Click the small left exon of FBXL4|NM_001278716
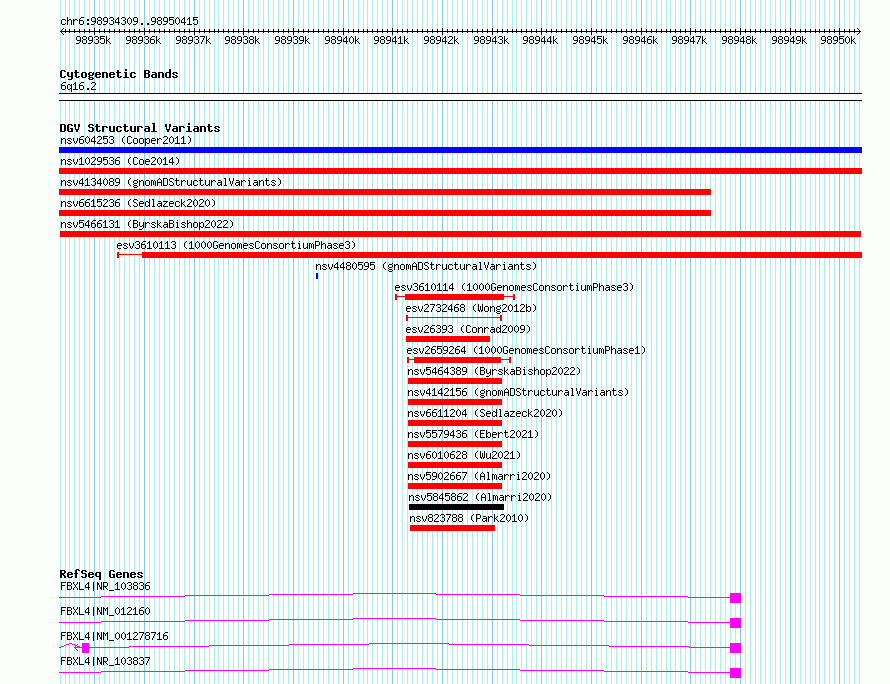 tap(86, 648)
